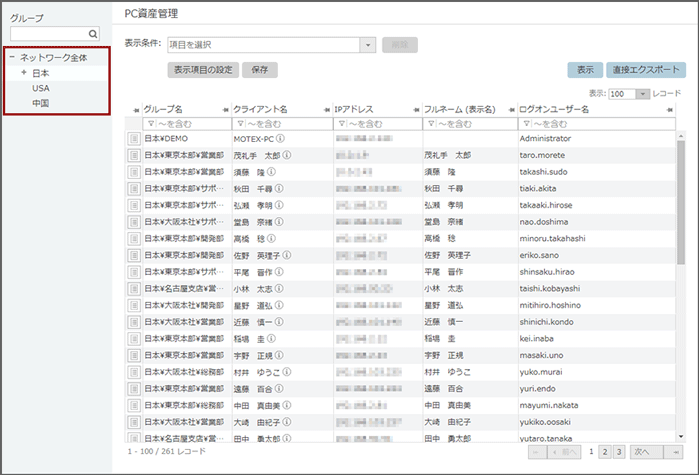Image resolution: width=699 pixels, height=475 pixels.
Task: Open detail icon for taro.morete row
Action: click(134, 156)
